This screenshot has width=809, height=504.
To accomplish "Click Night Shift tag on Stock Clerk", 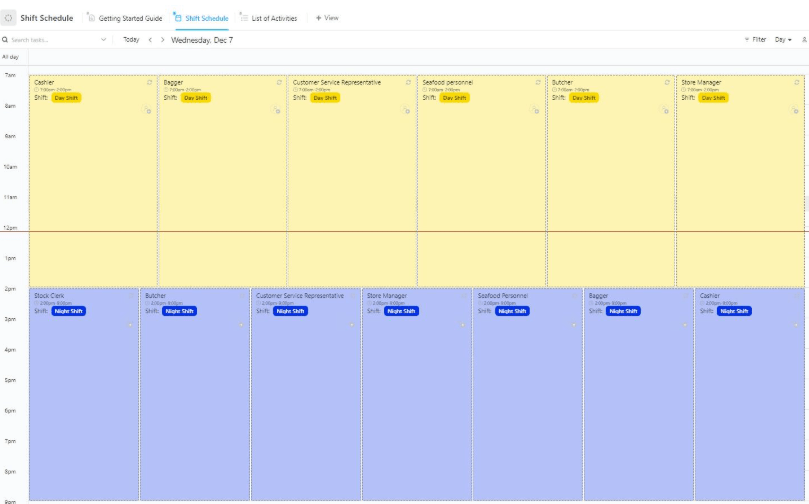I will click(x=69, y=311).
